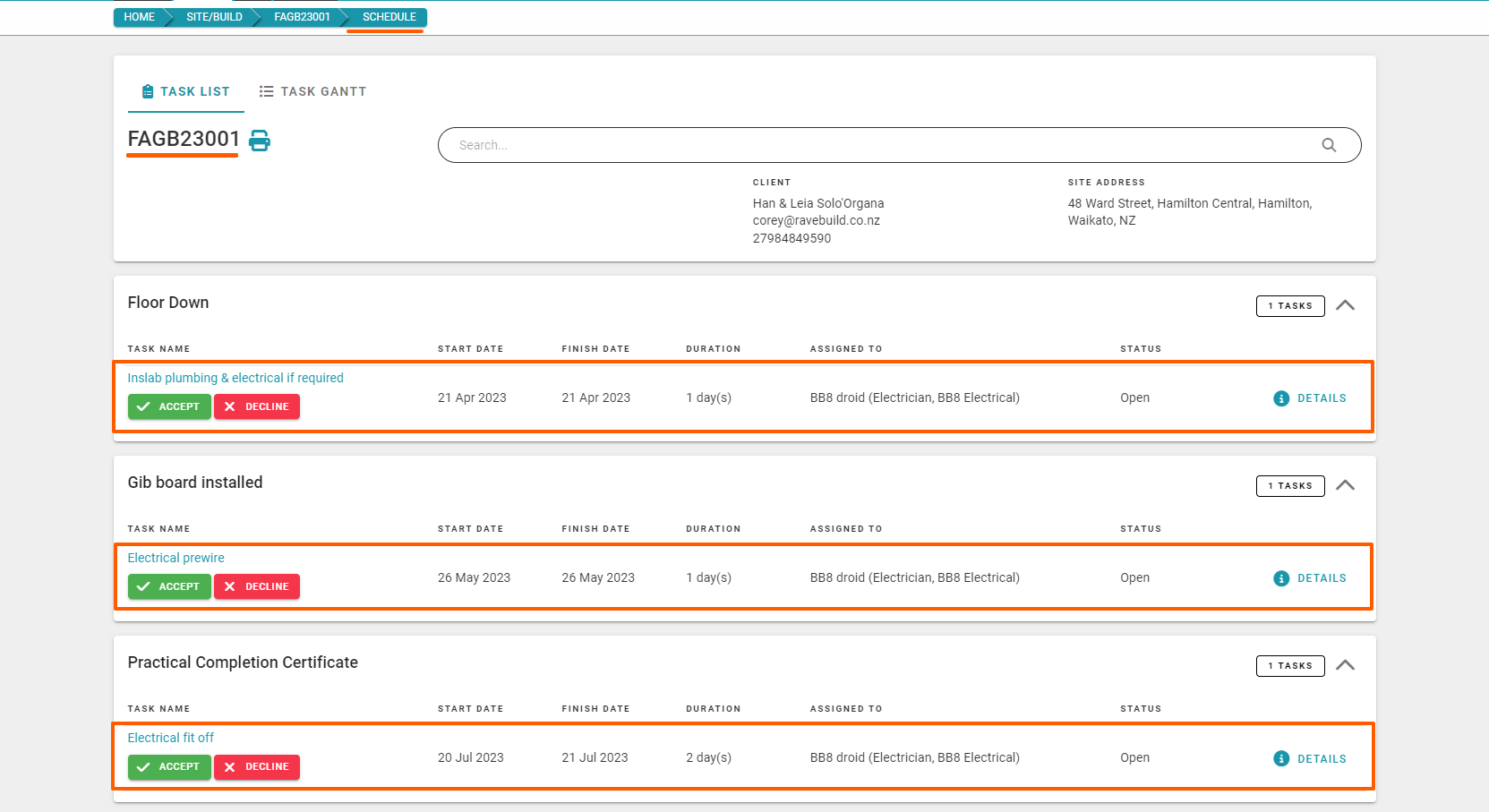The width and height of the screenshot is (1489, 812).
Task: Decline the Electrical fit off task
Action: point(257,766)
